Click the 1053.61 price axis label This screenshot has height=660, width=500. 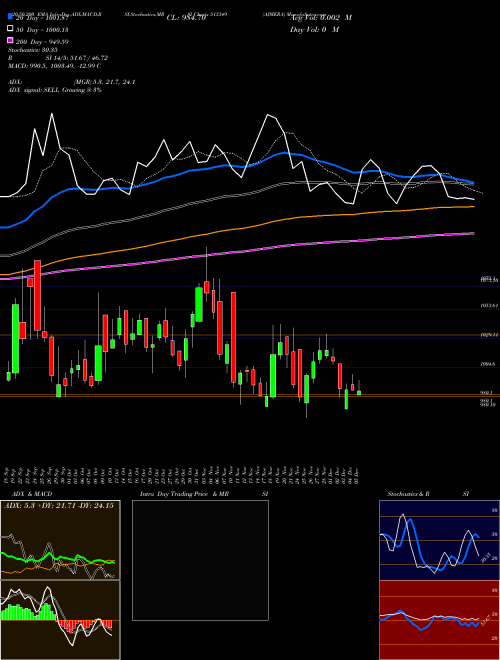[x=489, y=305]
